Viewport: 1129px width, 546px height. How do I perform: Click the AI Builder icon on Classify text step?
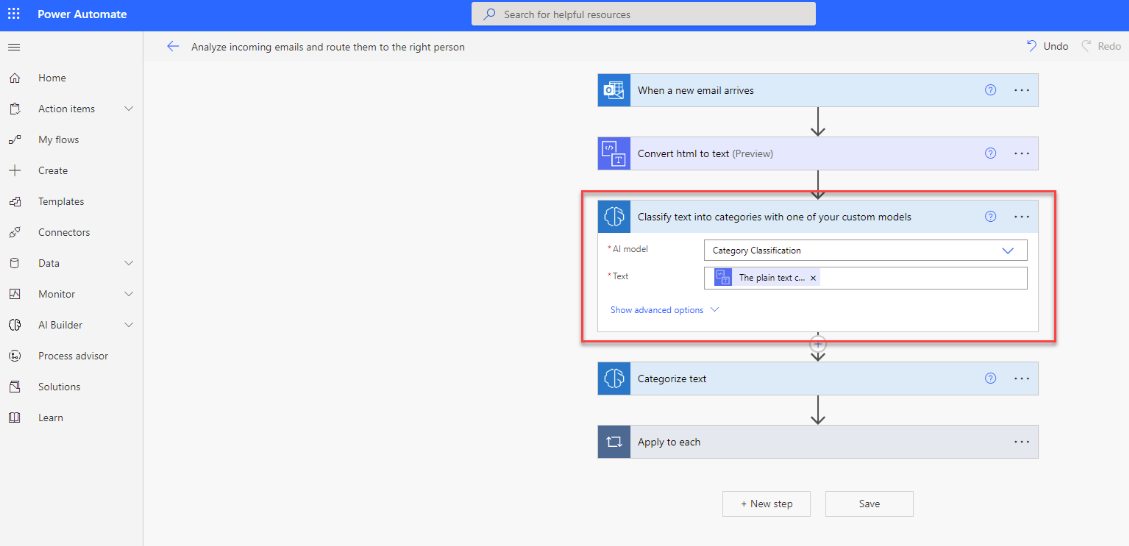(614, 216)
